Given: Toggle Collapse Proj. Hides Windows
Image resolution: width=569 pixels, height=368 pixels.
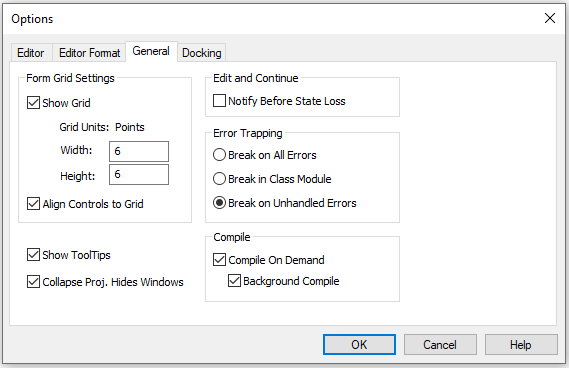Looking at the screenshot, I should (33, 282).
